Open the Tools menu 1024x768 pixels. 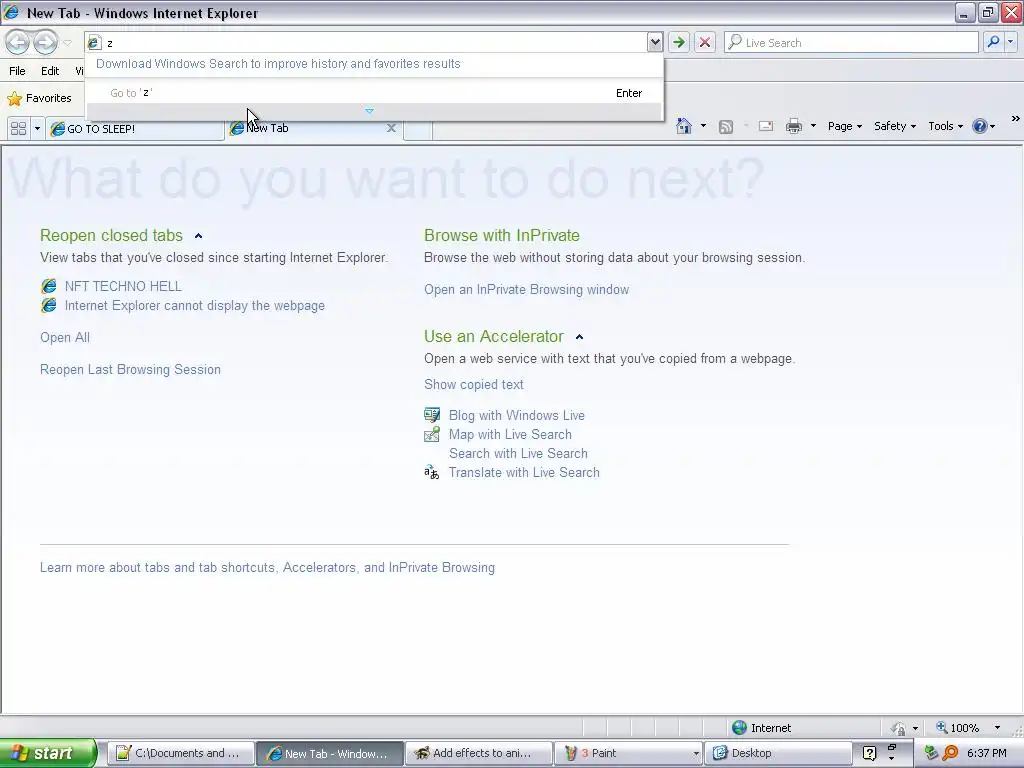coord(945,126)
